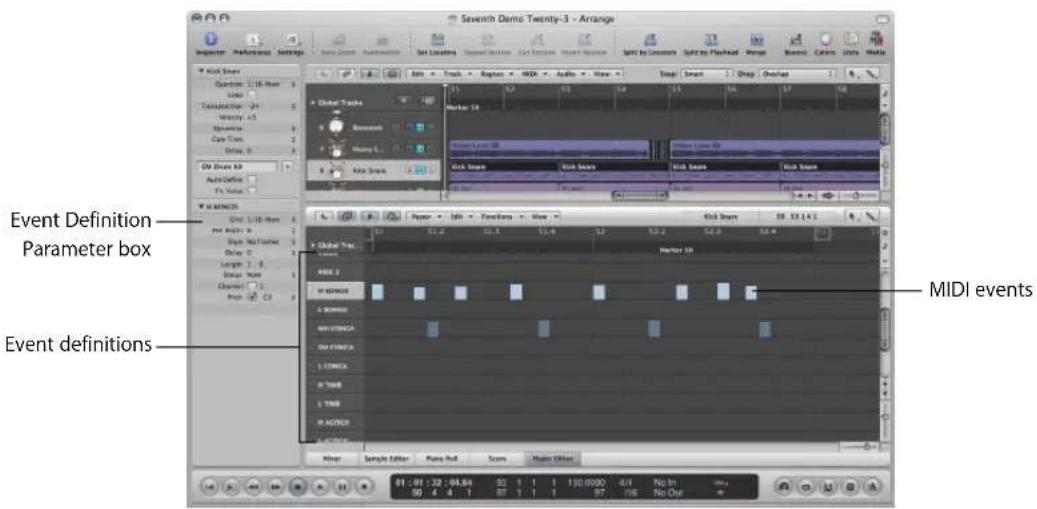The height and width of the screenshot is (509, 1037).
Task: Click the Hyper Editor MIDI Out button
Action: coord(392,216)
